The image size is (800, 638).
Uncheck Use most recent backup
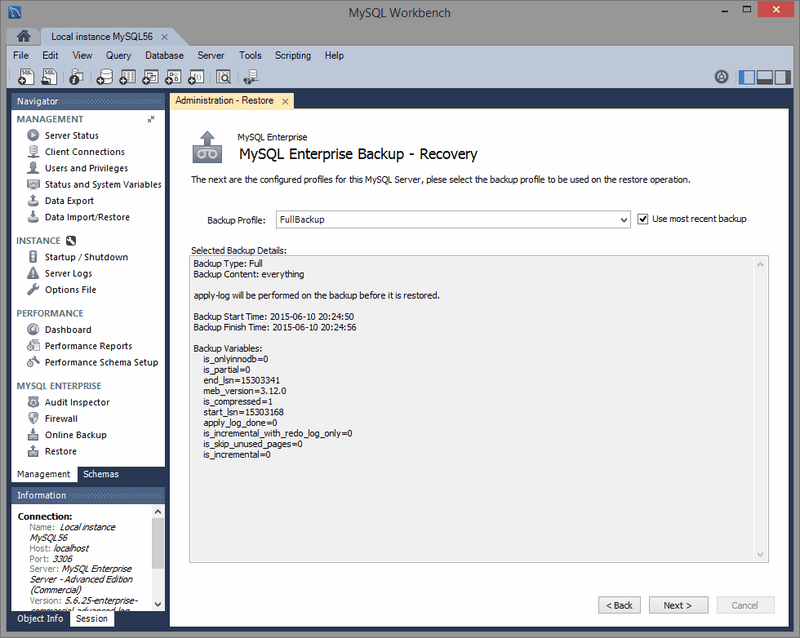[643, 219]
